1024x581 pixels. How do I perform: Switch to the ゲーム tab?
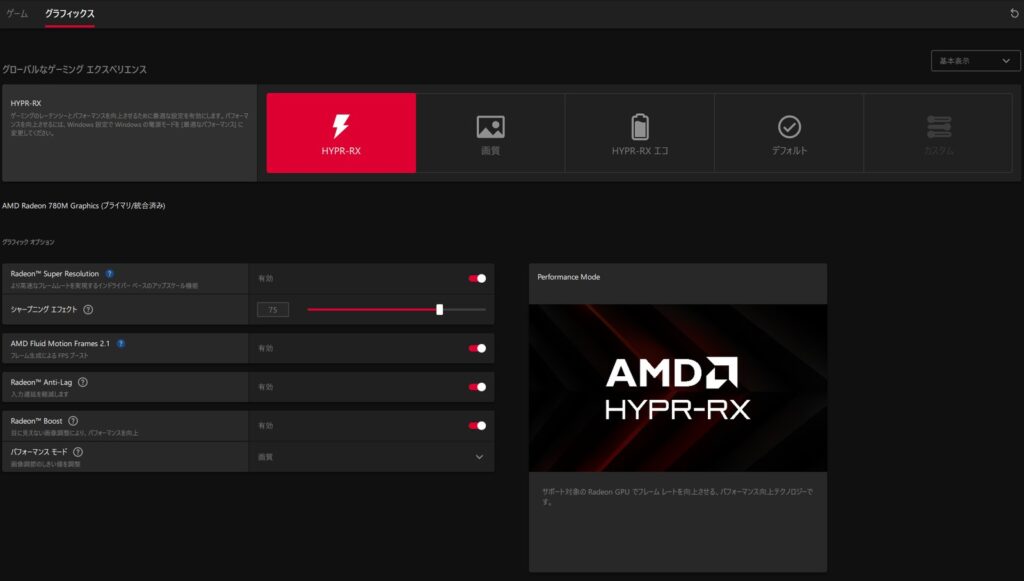[17, 13]
